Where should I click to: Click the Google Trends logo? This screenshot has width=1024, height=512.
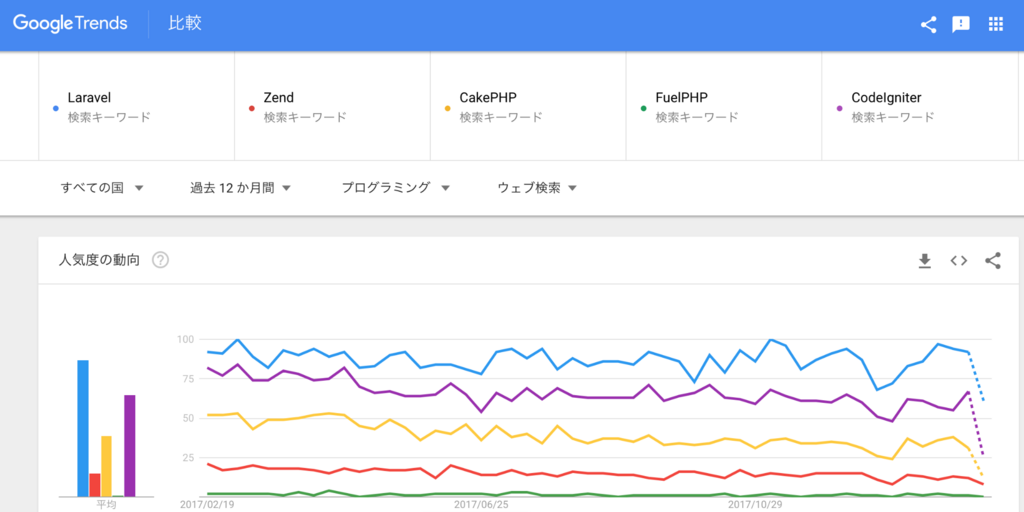tap(70, 24)
